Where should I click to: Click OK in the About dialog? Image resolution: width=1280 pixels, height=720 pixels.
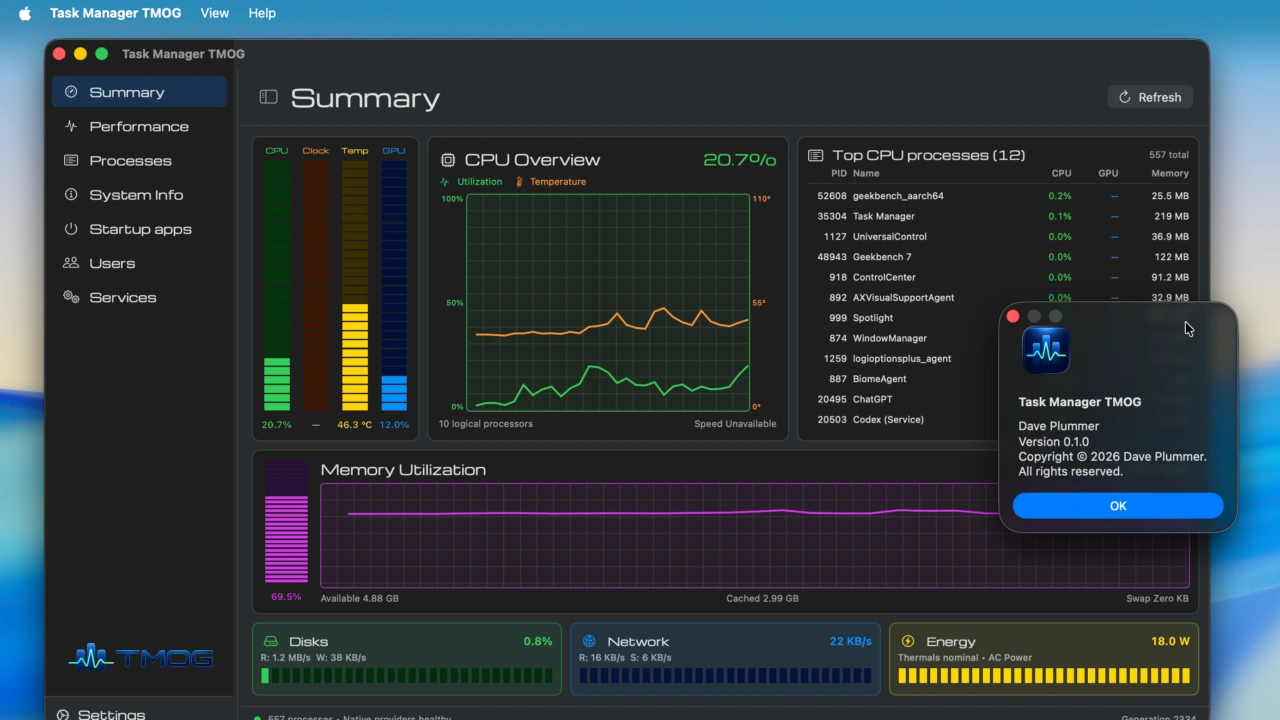(x=1118, y=506)
